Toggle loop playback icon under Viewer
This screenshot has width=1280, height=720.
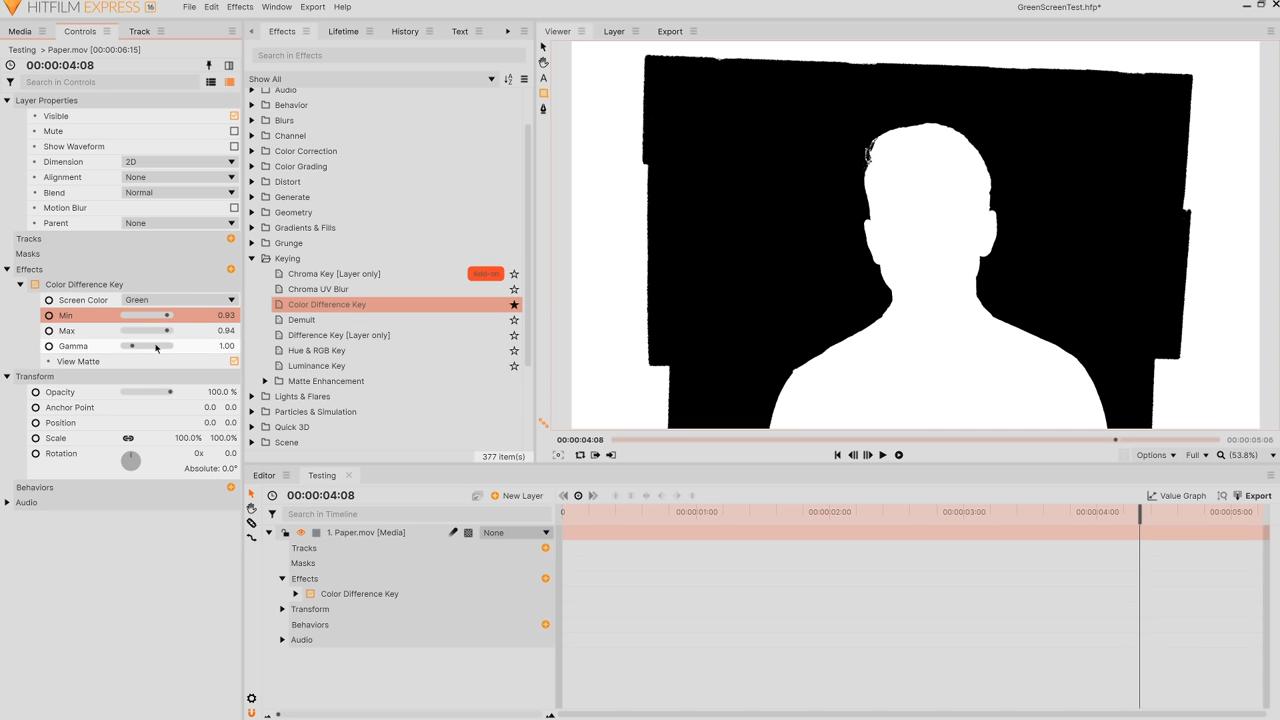(x=580, y=455)
